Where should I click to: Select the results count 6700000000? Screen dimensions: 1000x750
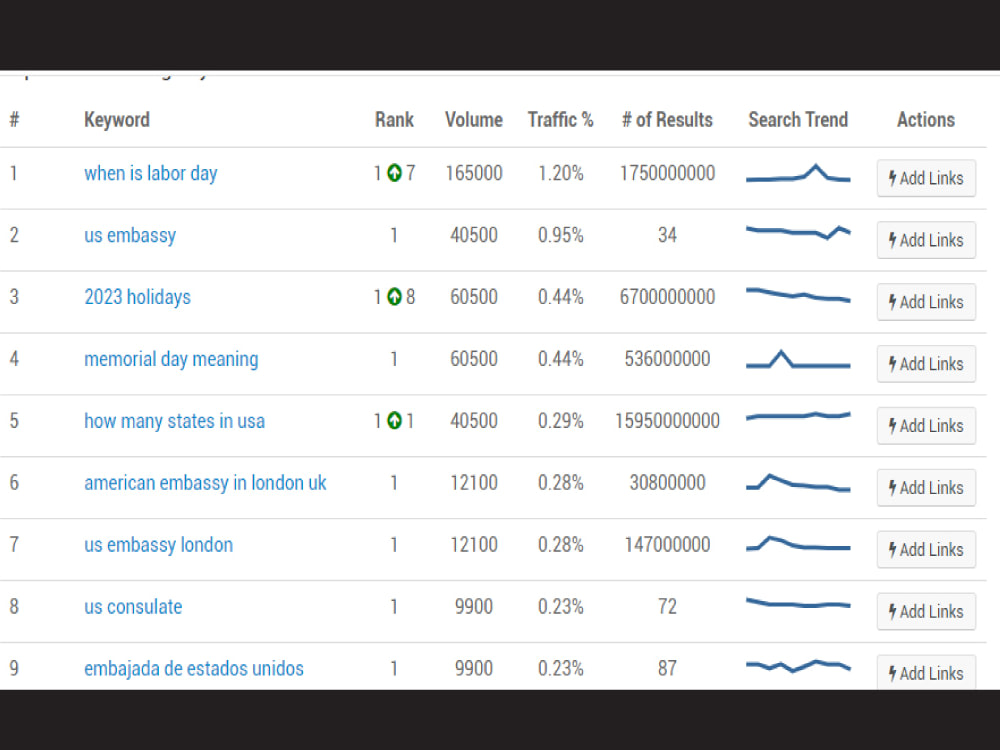click(x=667, y=297)
